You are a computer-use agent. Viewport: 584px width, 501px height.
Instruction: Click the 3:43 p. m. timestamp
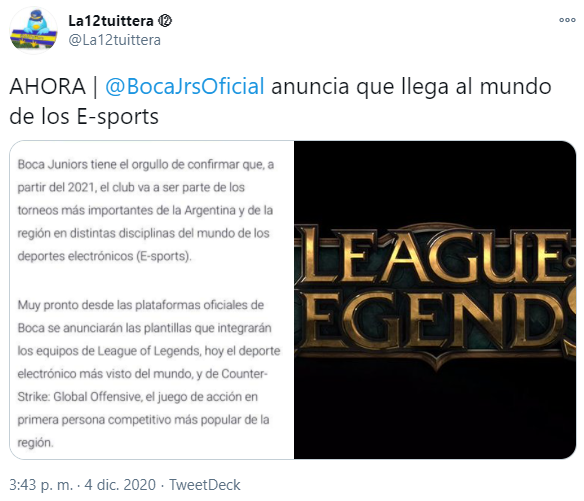click(x=41, y=485)
